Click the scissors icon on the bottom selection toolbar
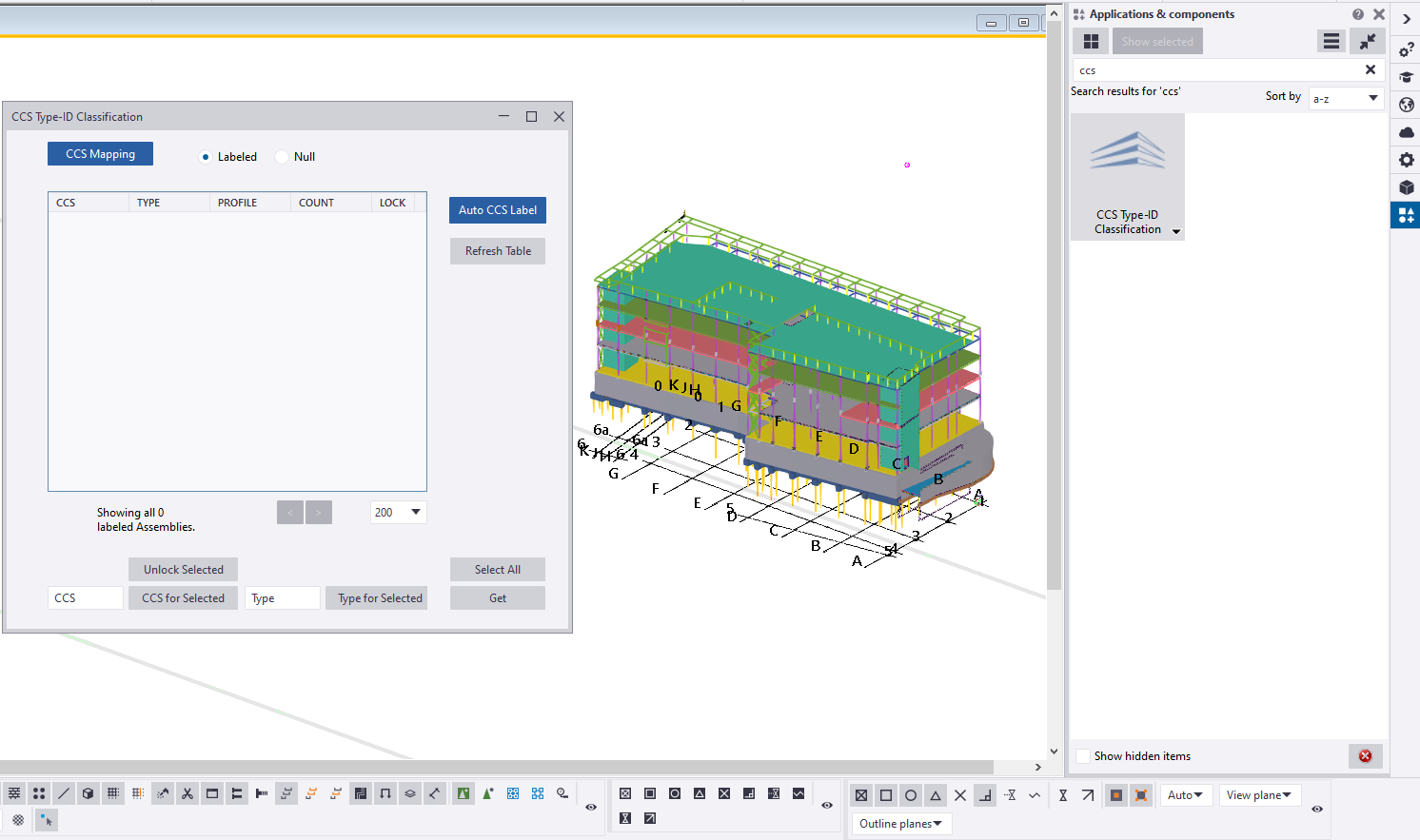Image resolution: width=1420 pixels, height=840 pixels. click(187, 793)
